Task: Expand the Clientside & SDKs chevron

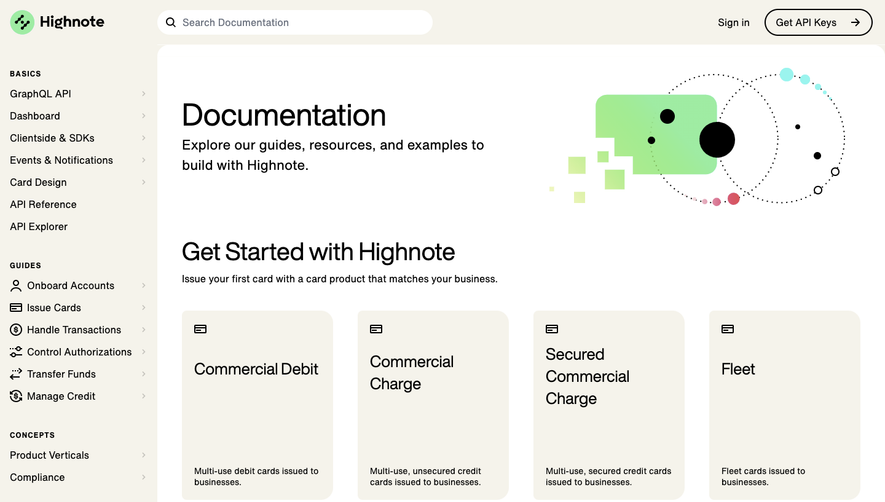Action: pos(143,138)
